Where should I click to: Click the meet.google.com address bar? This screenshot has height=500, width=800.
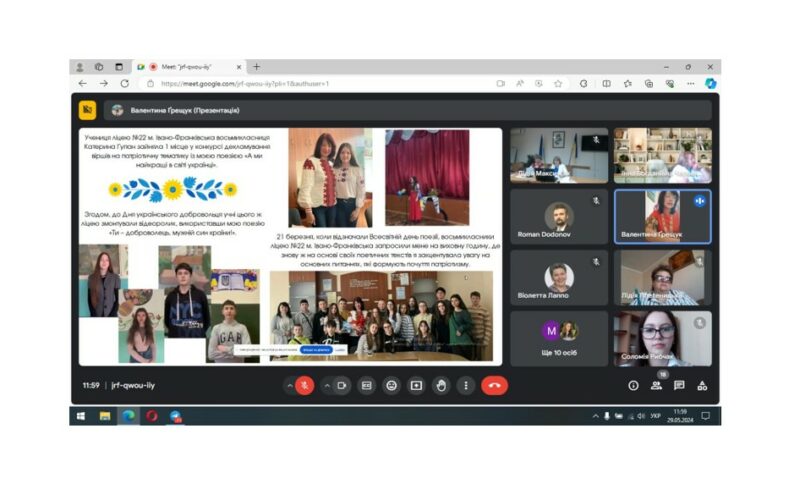coord(300,84)
